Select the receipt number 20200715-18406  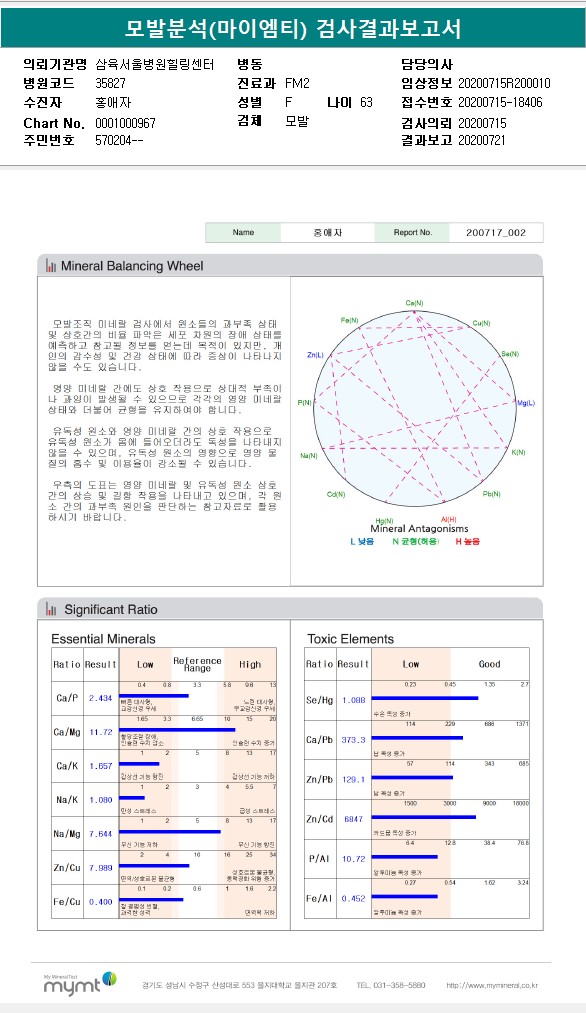[x=500, y=102]
